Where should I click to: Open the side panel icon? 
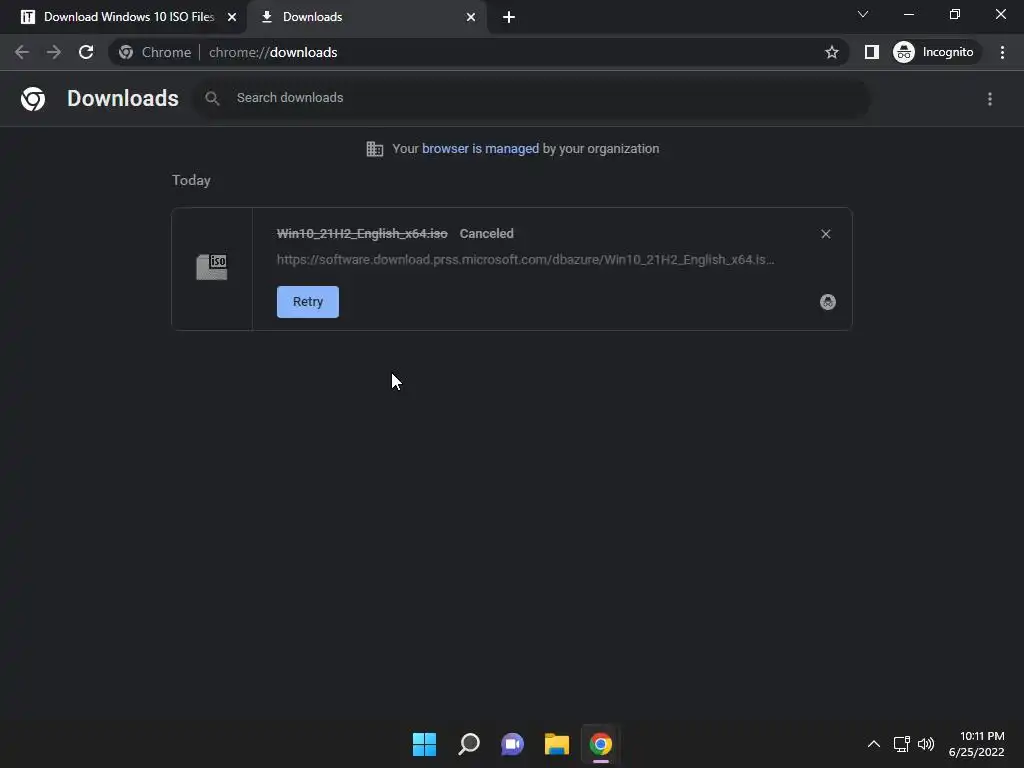(x=872, y=52)
